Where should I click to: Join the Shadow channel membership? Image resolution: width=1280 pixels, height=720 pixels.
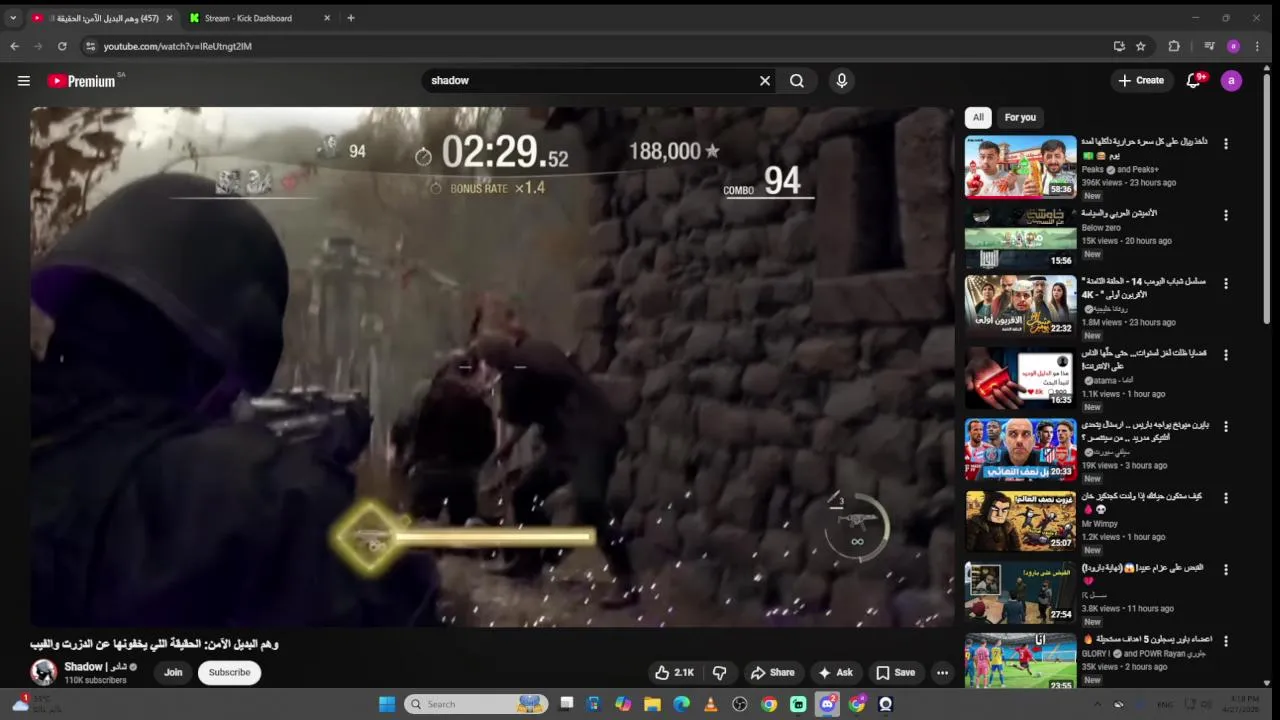click(x=173, y=673)
